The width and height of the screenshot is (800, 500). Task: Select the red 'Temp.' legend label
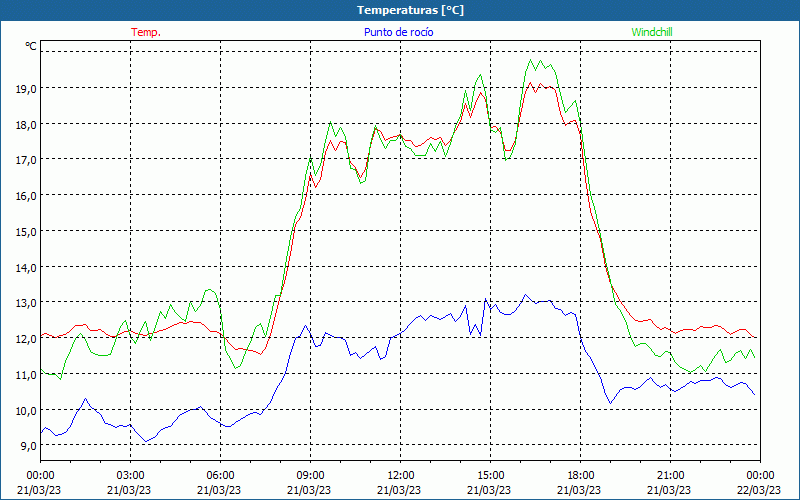146,32
